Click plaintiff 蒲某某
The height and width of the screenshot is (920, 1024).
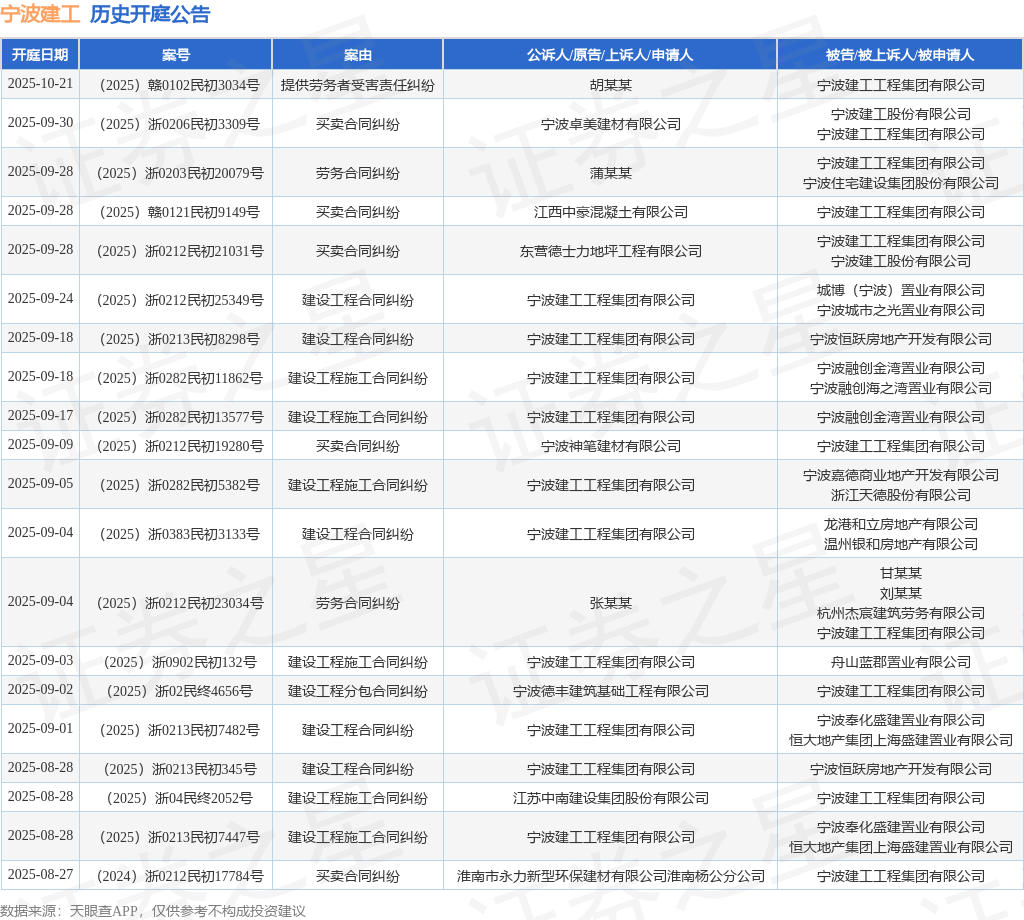click(611, 173)
